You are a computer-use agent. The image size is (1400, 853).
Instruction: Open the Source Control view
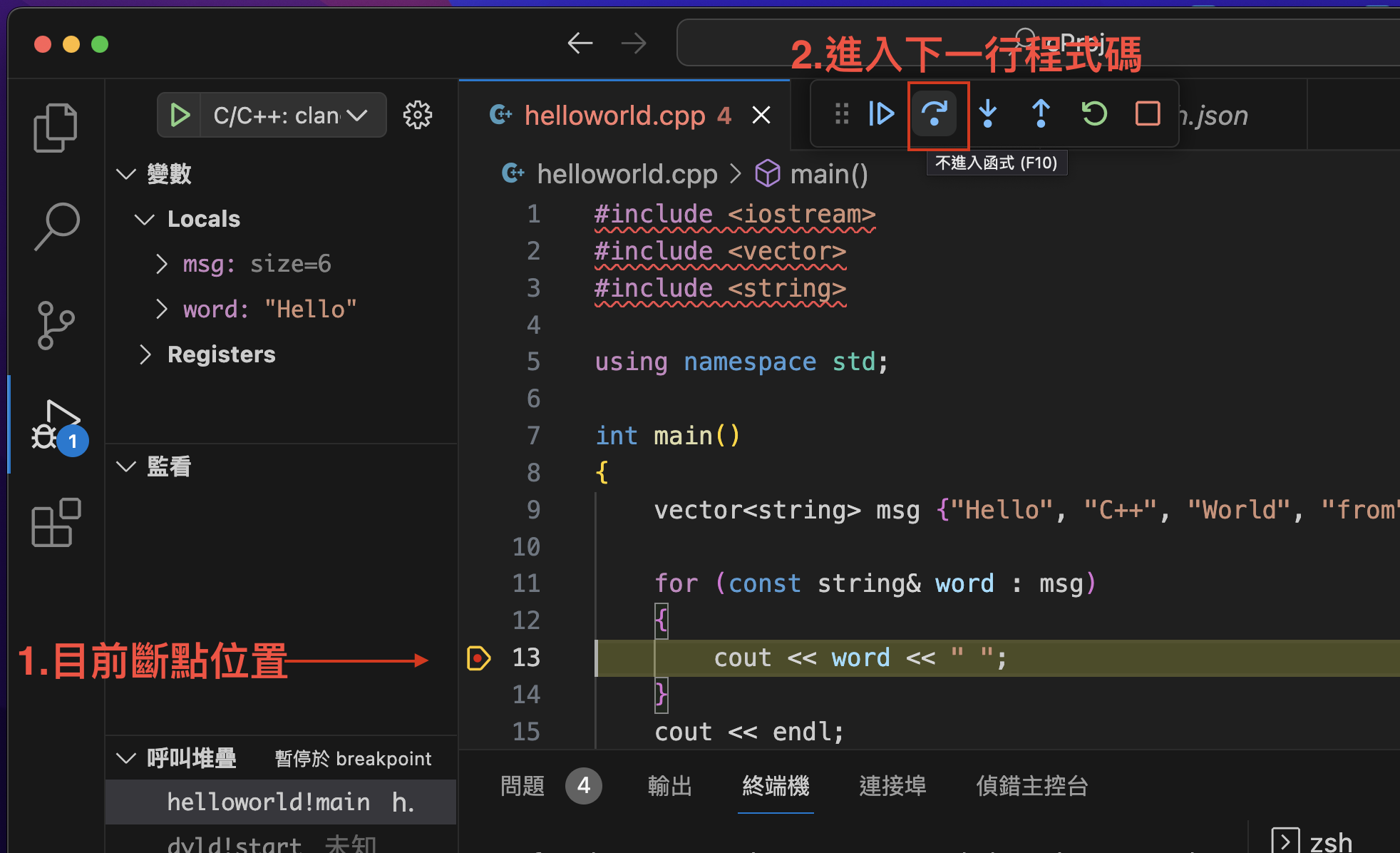[56, 325]
